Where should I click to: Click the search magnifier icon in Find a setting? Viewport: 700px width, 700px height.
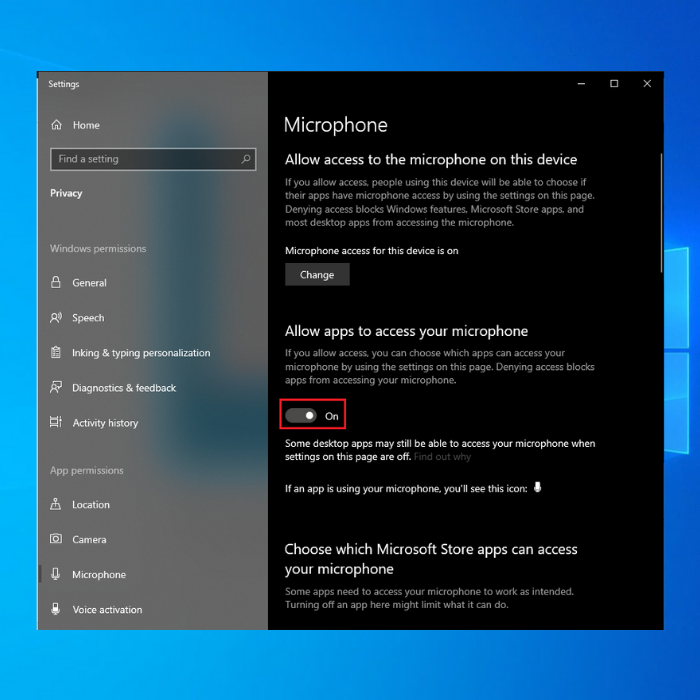click(x=246, y=159)
